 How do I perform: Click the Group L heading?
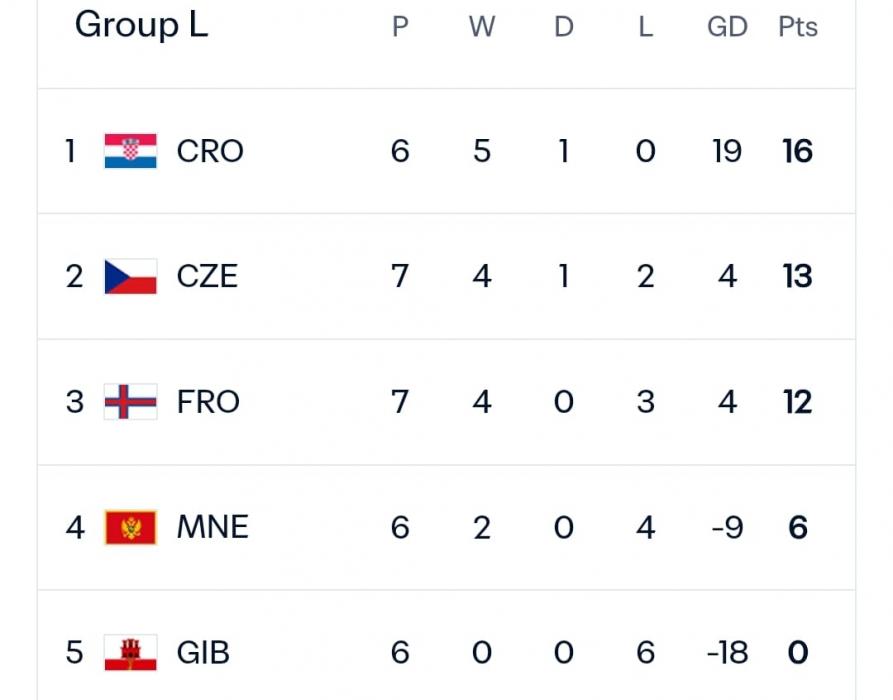[141, 25]
